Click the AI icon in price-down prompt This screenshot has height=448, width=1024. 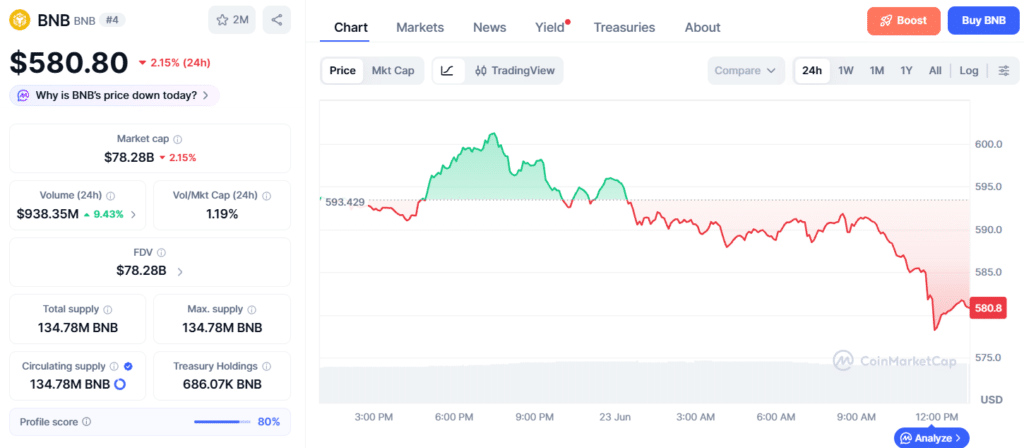click(23, 95)
